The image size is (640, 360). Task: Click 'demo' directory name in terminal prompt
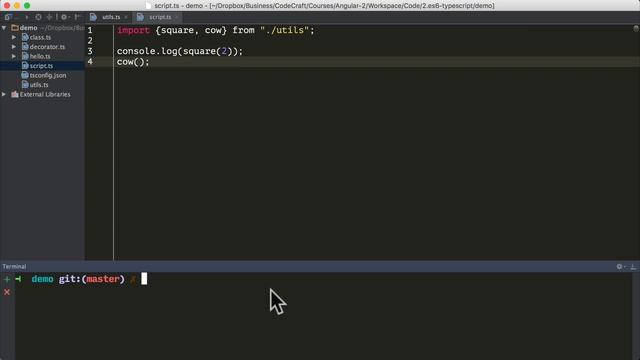[42, 279]
